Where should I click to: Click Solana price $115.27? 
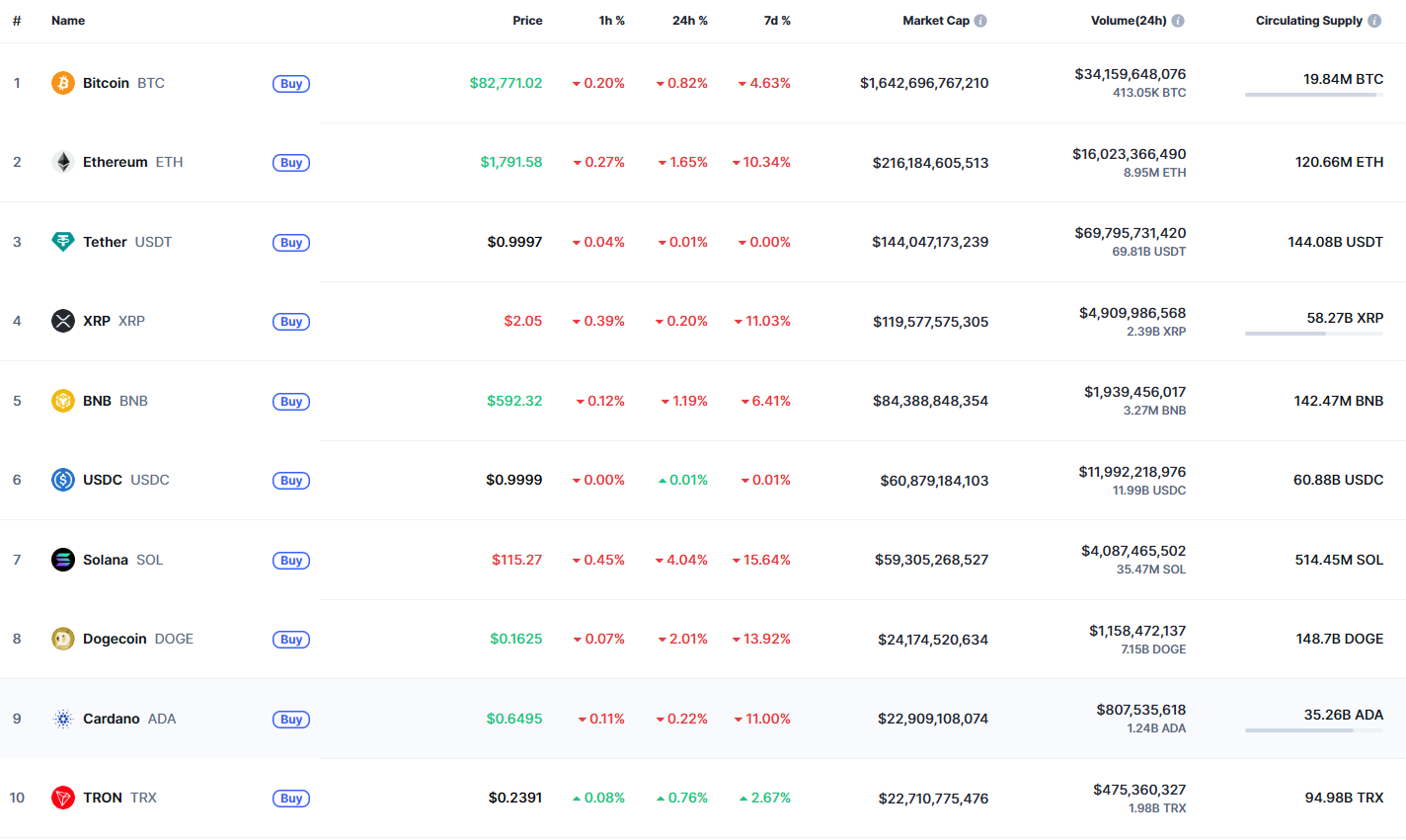point(517,560)
